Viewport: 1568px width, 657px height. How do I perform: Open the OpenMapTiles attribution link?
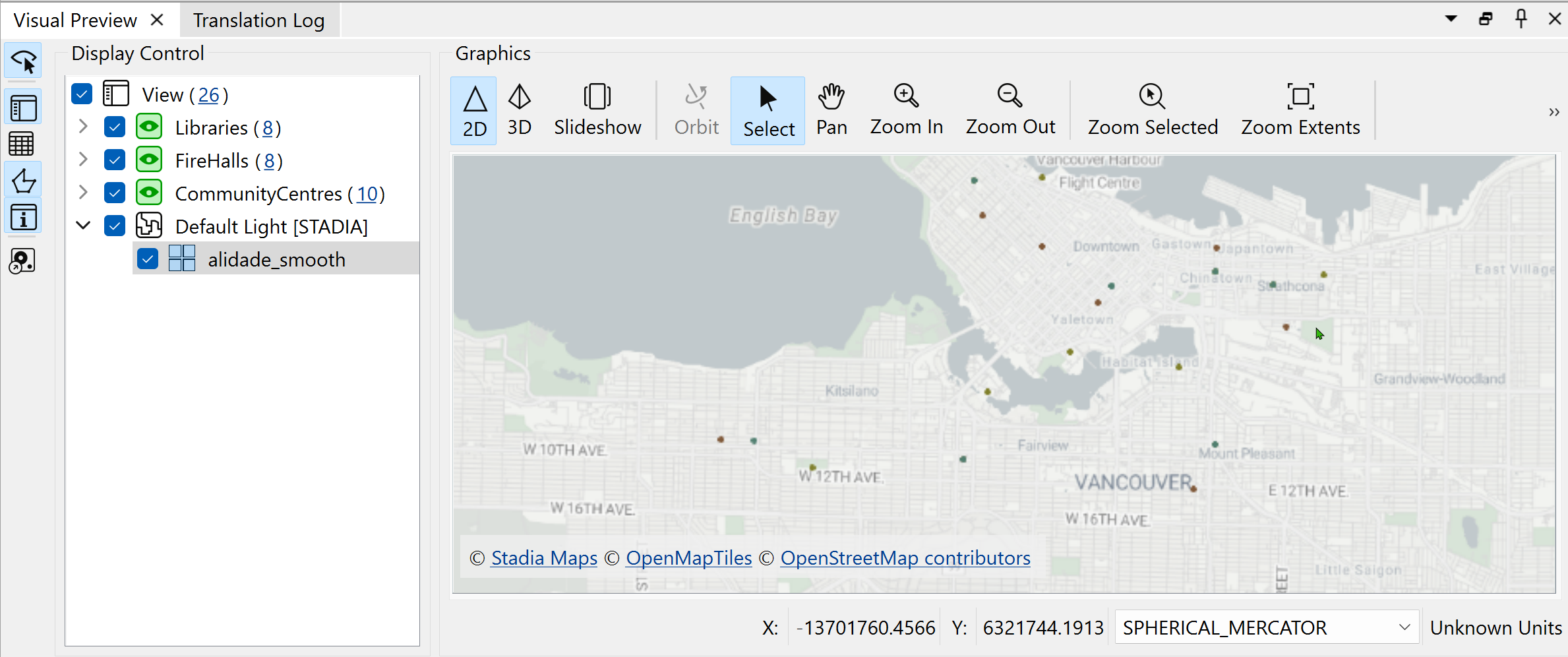(688, 558)
